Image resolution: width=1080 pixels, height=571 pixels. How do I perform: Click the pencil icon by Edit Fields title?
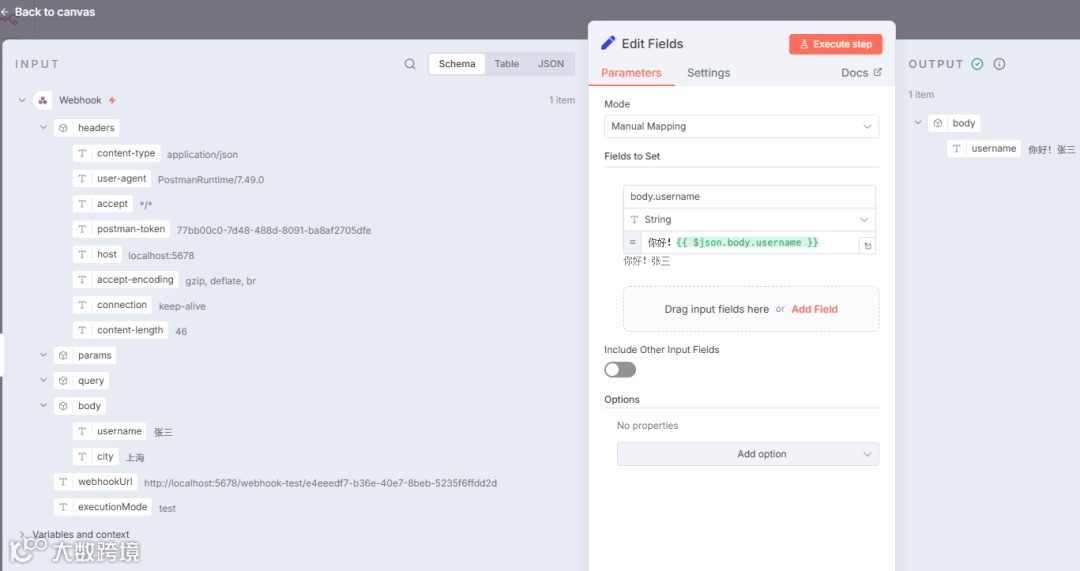click(608, 43)
